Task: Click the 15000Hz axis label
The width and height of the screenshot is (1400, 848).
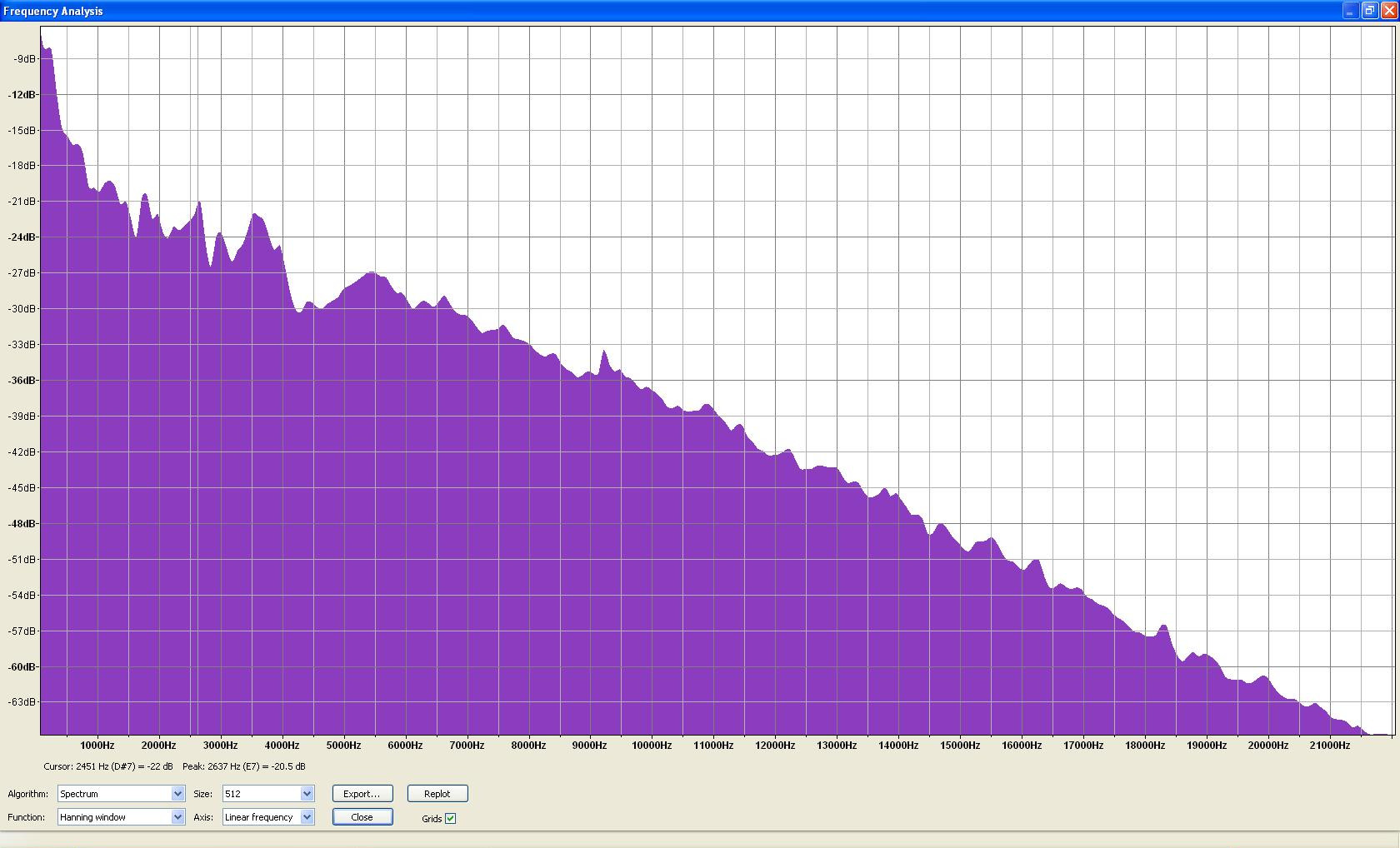Action: tap(960, 746)
